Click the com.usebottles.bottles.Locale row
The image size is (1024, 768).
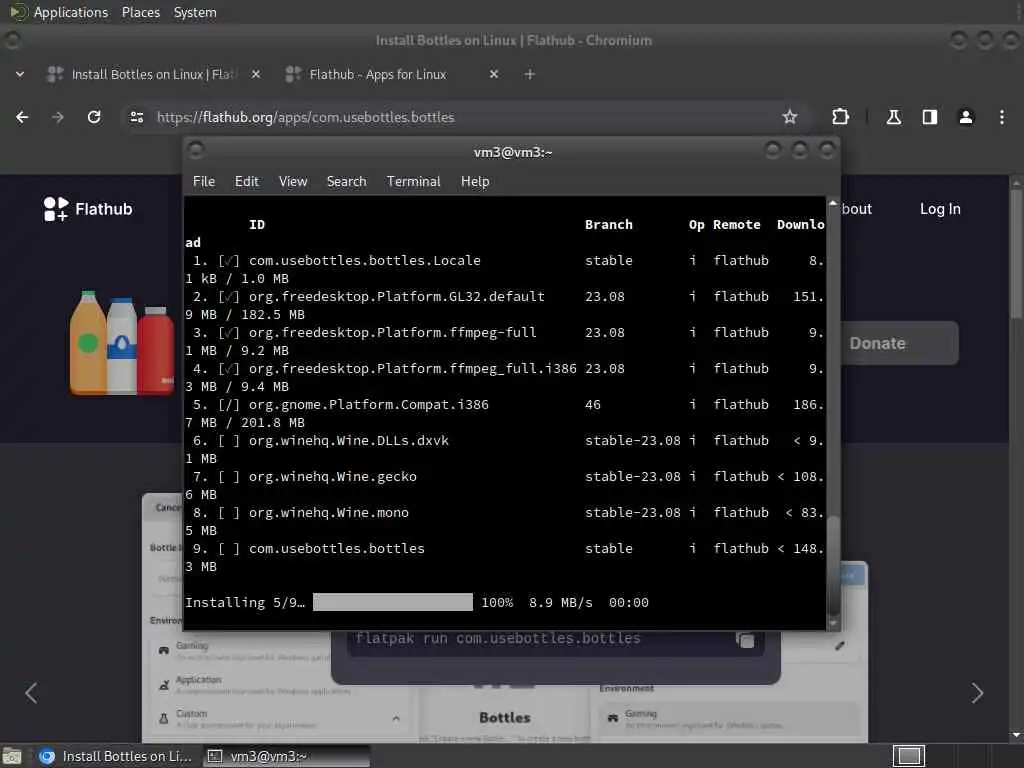(504, 261)
